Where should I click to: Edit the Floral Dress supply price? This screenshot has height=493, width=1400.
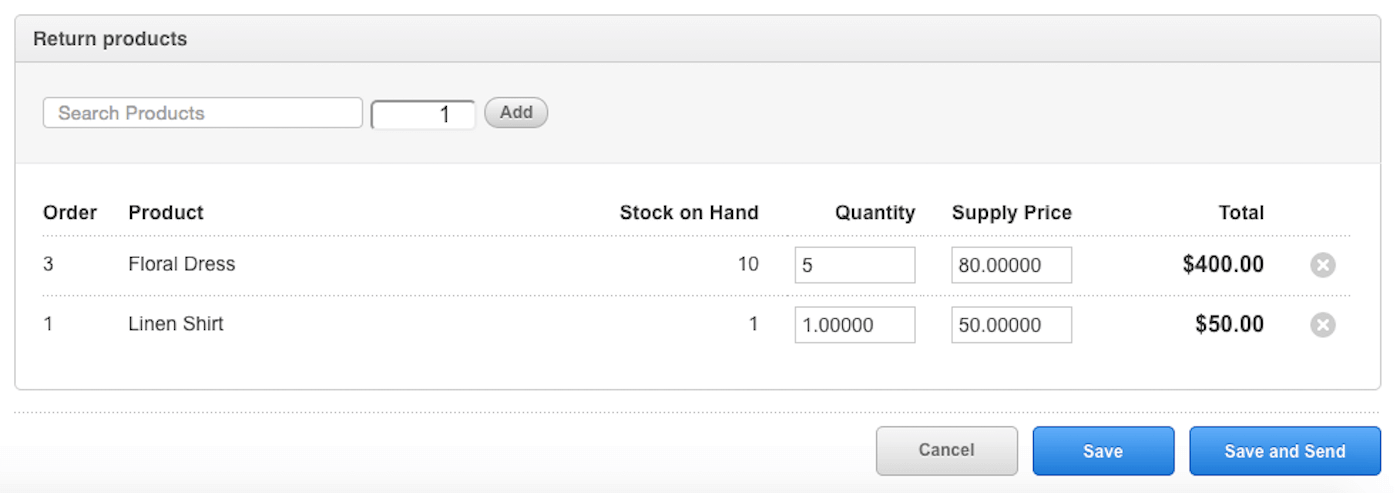tap(1011, 265)
